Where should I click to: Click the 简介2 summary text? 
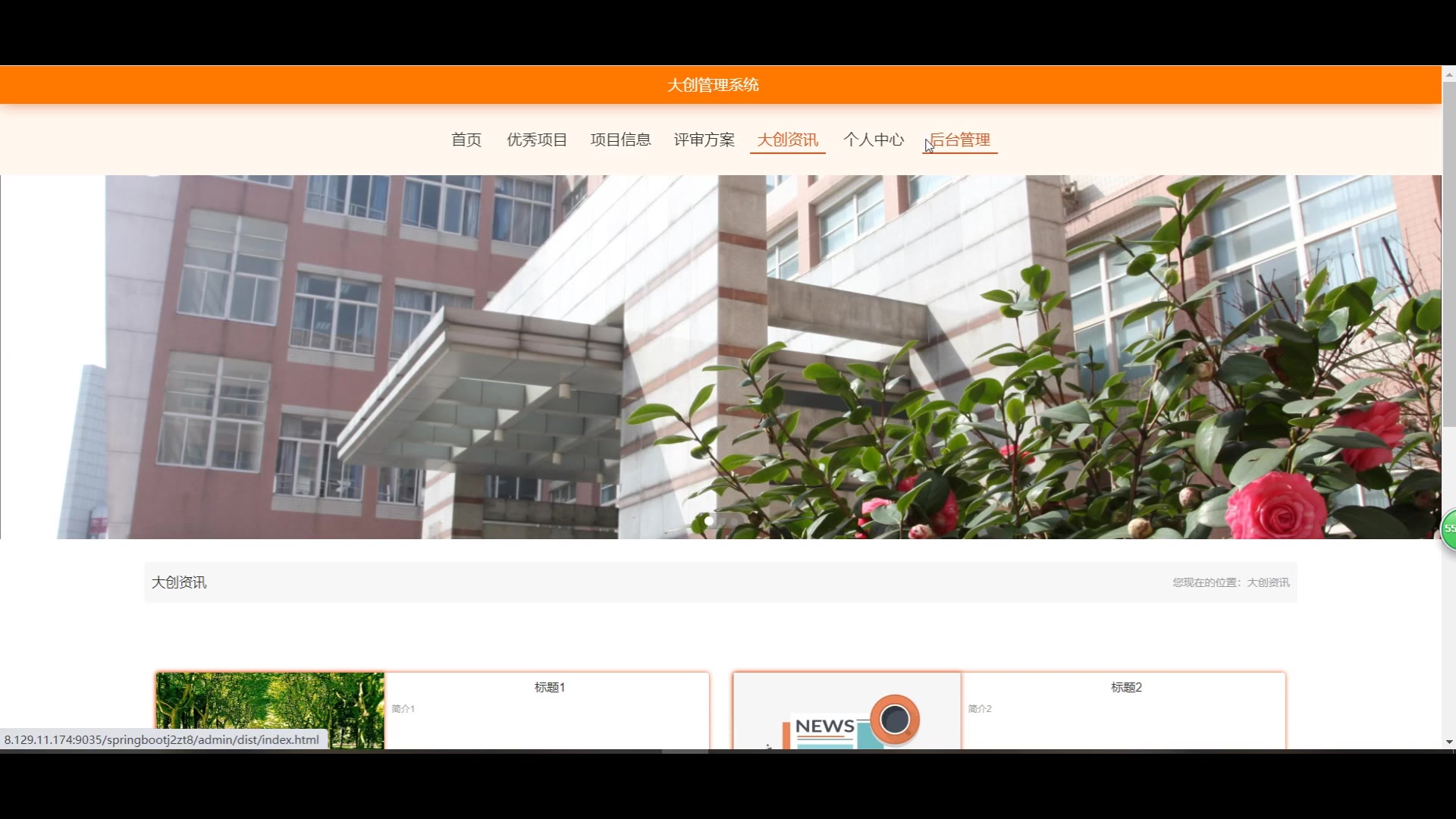980,708
